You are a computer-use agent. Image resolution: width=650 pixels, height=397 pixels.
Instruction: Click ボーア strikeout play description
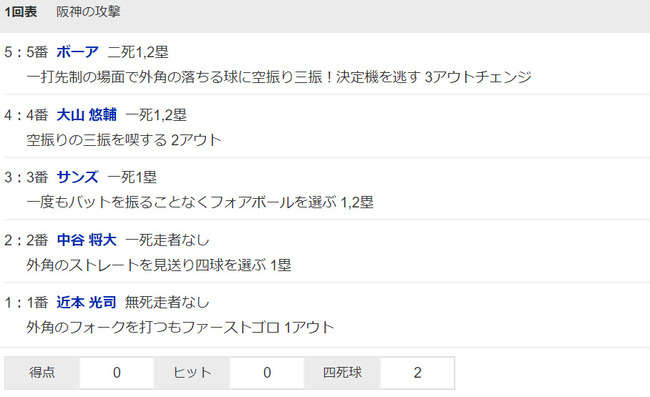click(279, 77)
